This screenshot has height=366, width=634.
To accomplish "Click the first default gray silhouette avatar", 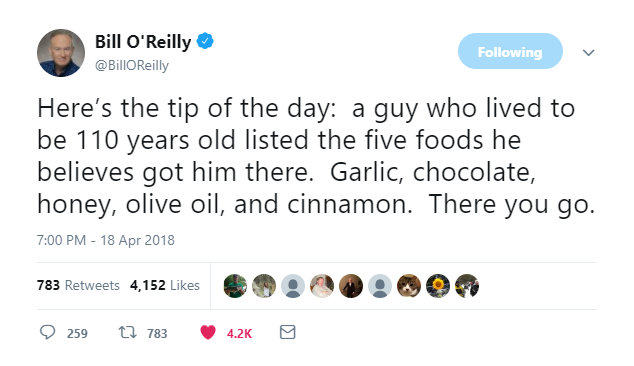I will pyautogui.click(x=293, y=286).
